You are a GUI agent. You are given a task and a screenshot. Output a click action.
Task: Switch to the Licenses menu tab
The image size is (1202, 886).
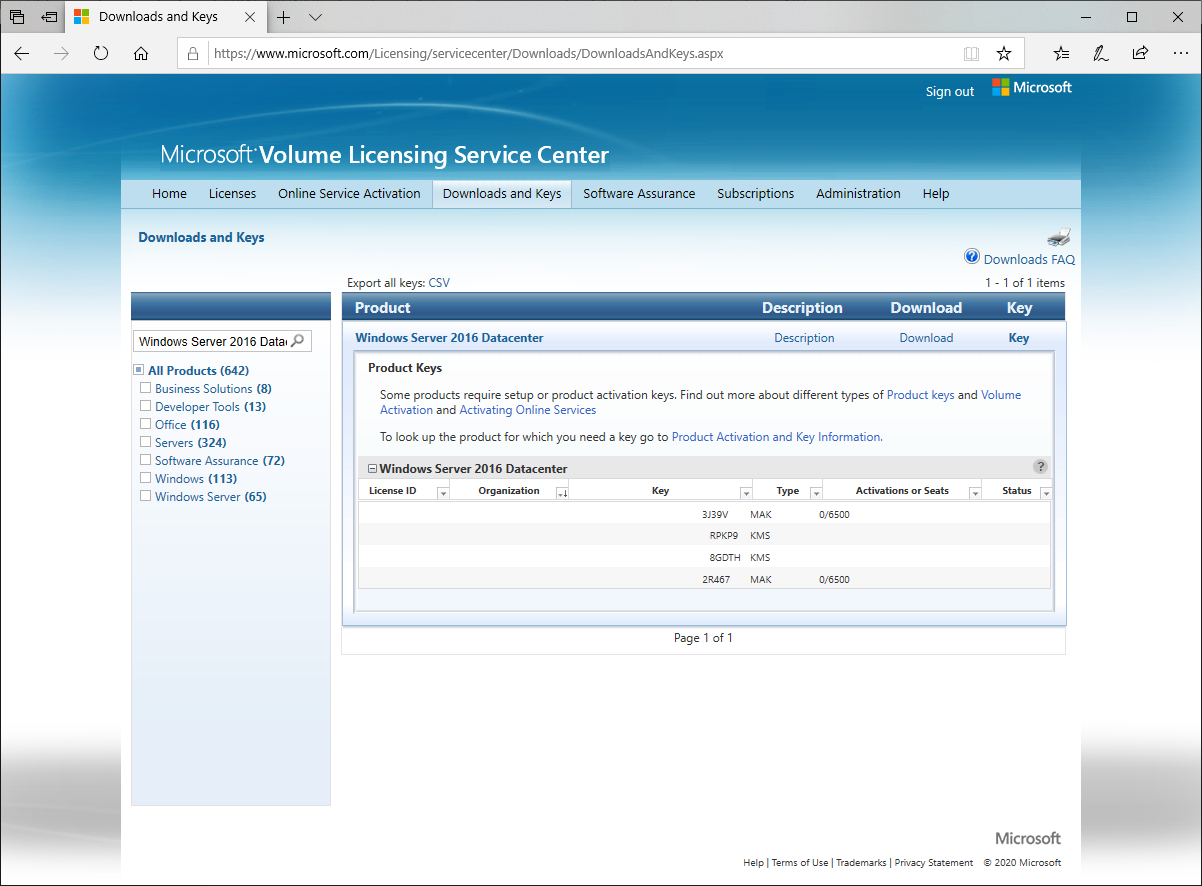232,194
